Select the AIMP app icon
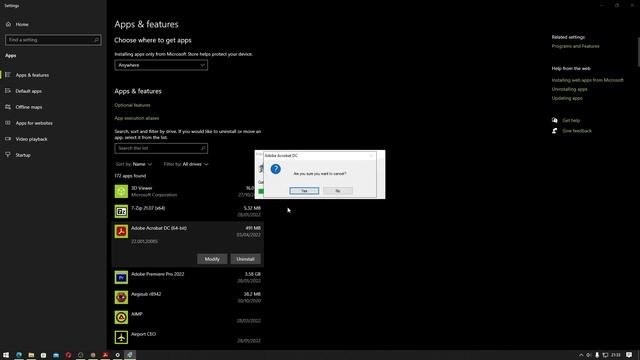The height and width of the screenshot is (360, 640). click(121, 317)
